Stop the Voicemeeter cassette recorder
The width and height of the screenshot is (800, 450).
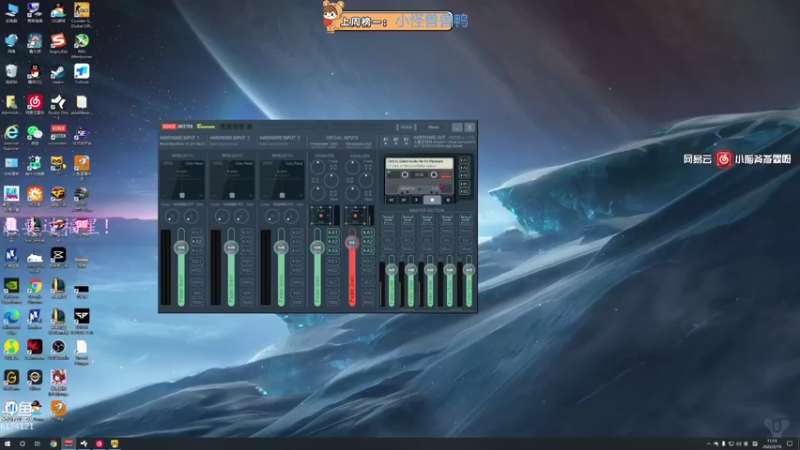[x=432, y=200]
